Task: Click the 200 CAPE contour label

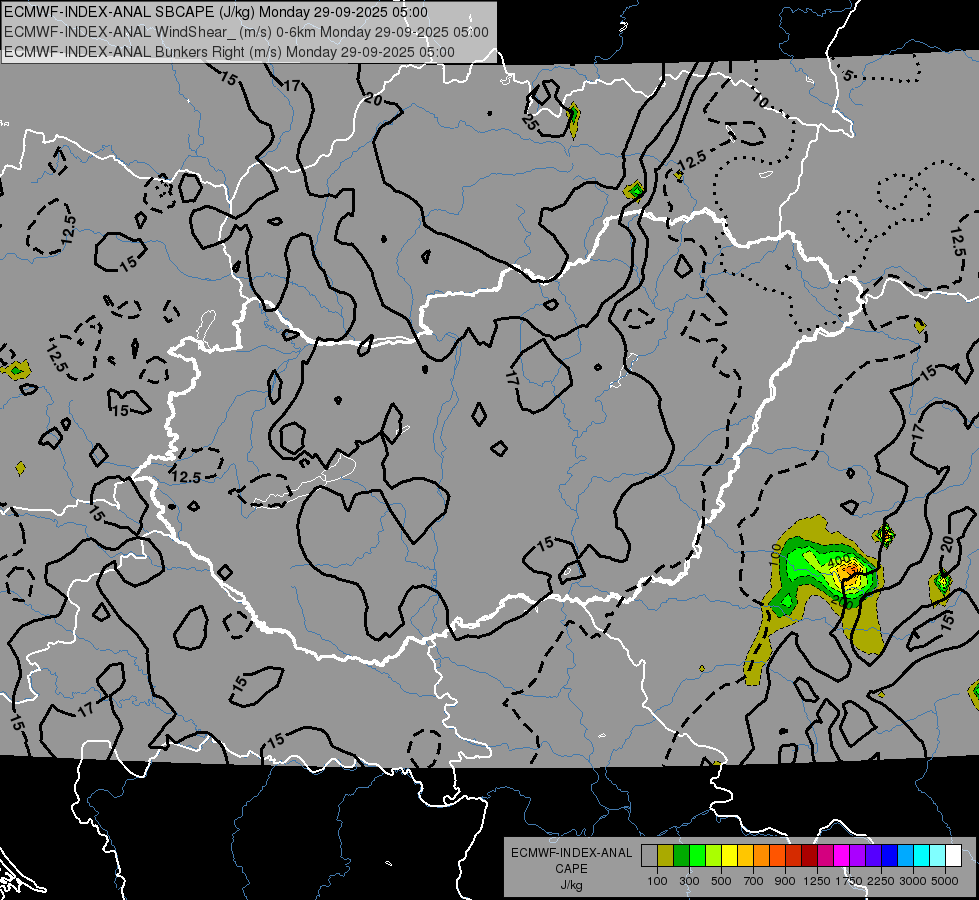Action: click(x=843, y=603)
